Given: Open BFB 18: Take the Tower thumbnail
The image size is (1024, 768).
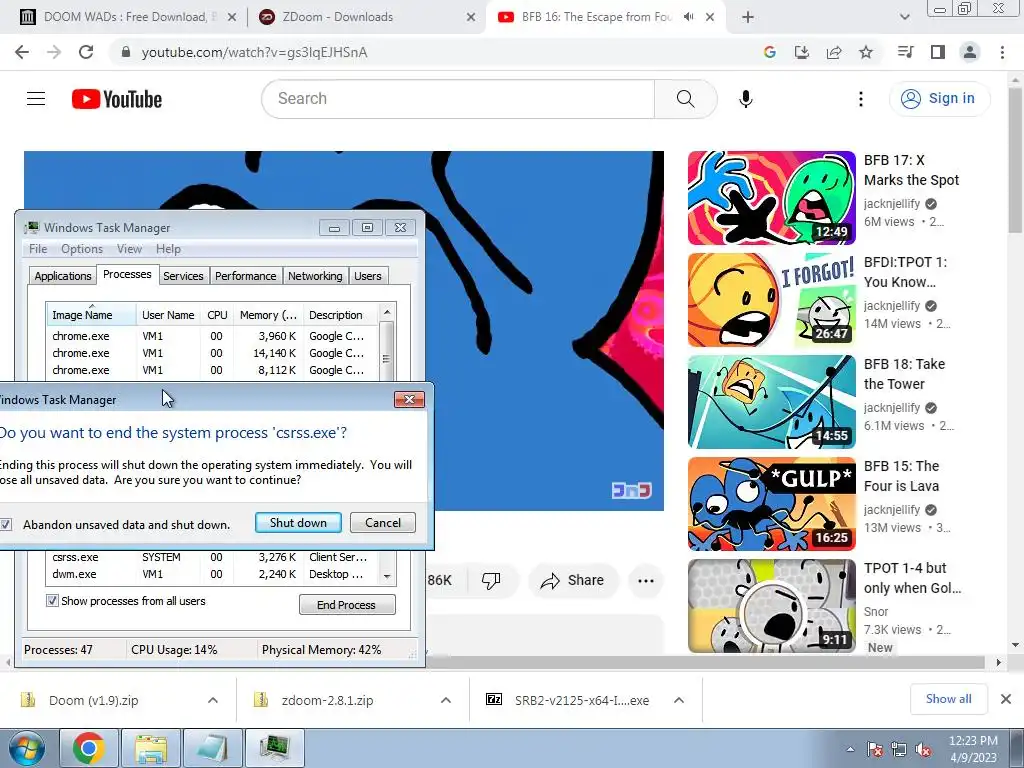Looking at the screenshot, I should (x=771, y=402).
